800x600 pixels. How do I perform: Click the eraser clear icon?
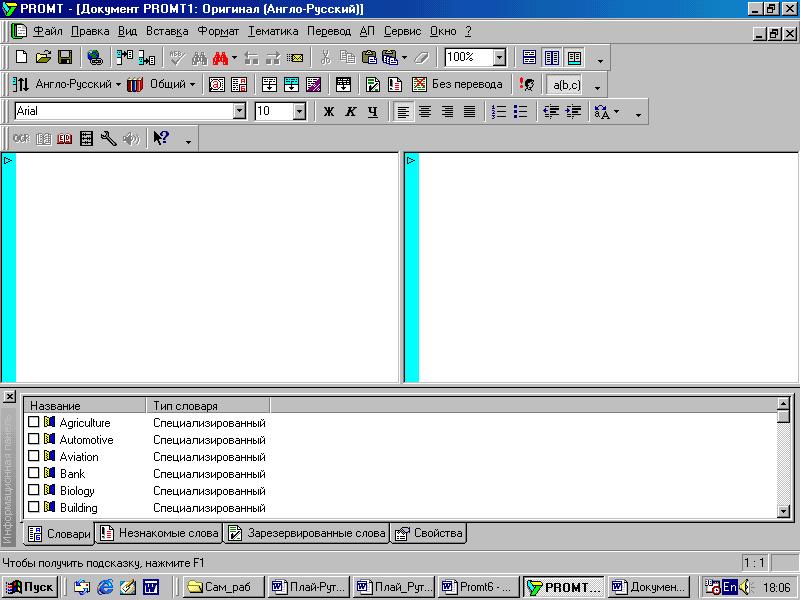pos(421,58)
